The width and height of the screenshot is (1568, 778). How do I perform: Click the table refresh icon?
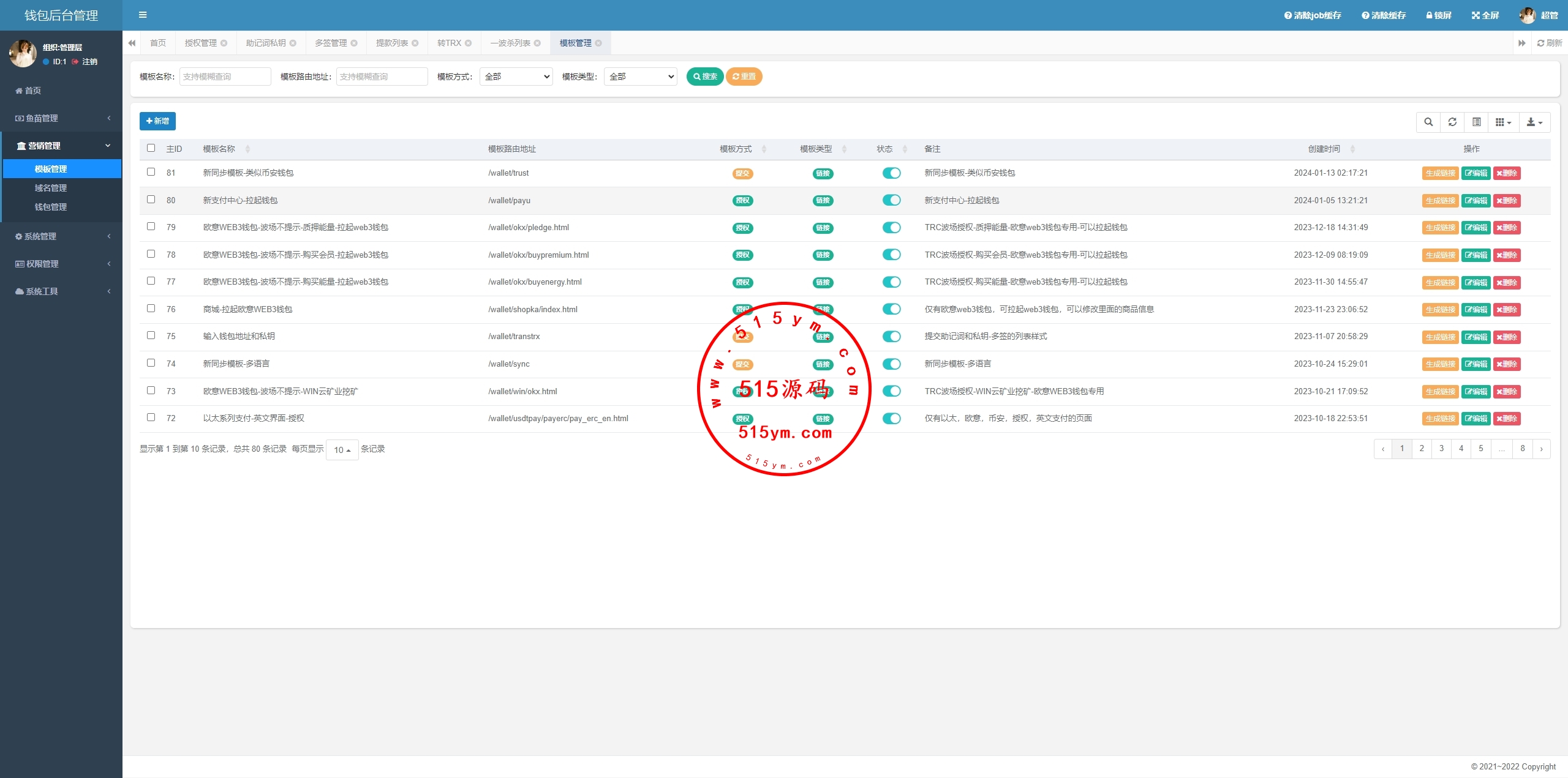(x=1452, y=122)
